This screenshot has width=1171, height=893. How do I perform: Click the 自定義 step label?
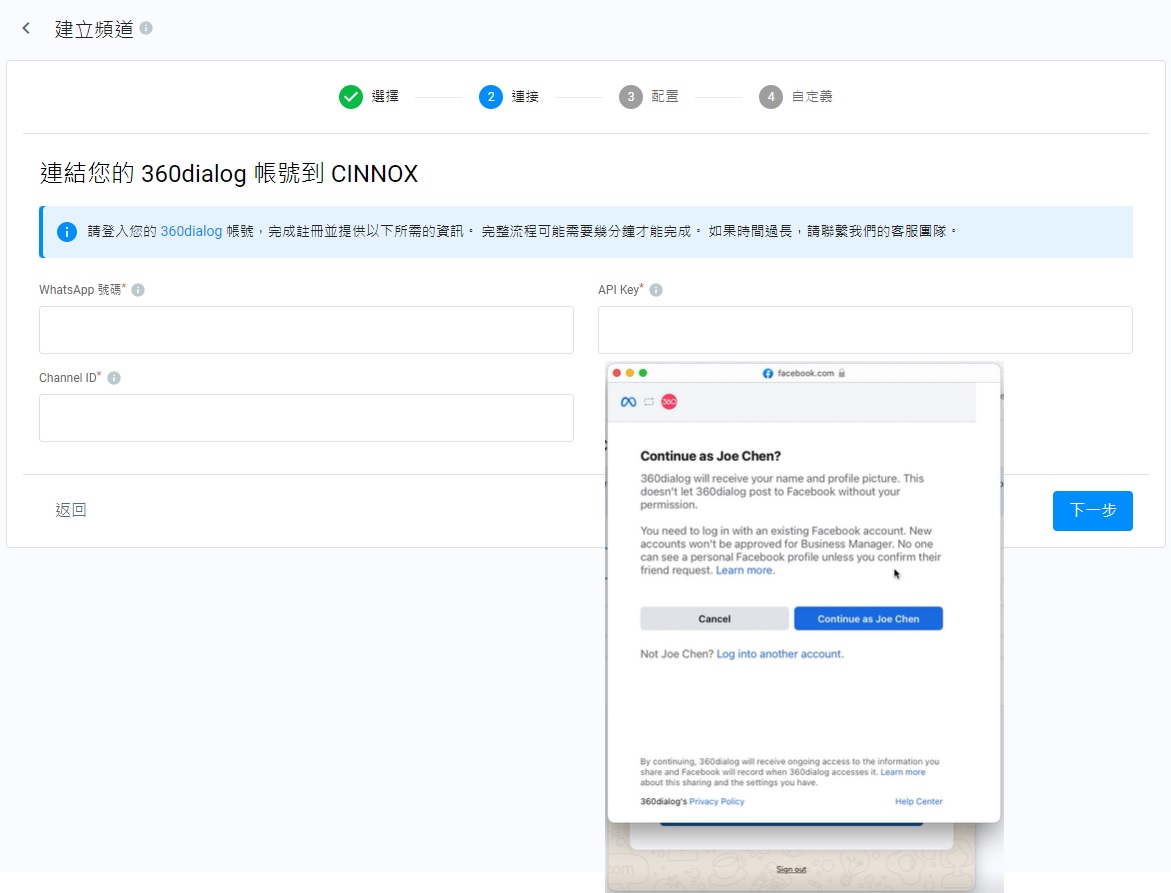[x=812, y=96]
